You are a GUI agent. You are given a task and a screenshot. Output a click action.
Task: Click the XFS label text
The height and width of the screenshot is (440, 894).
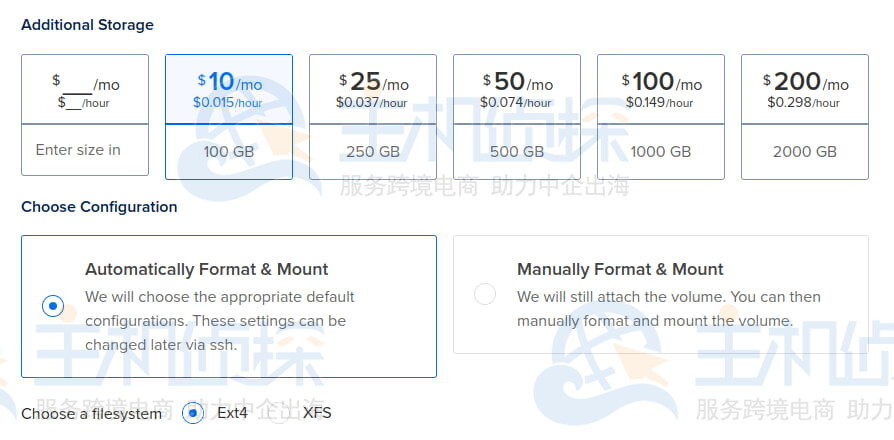click(317, 412)
